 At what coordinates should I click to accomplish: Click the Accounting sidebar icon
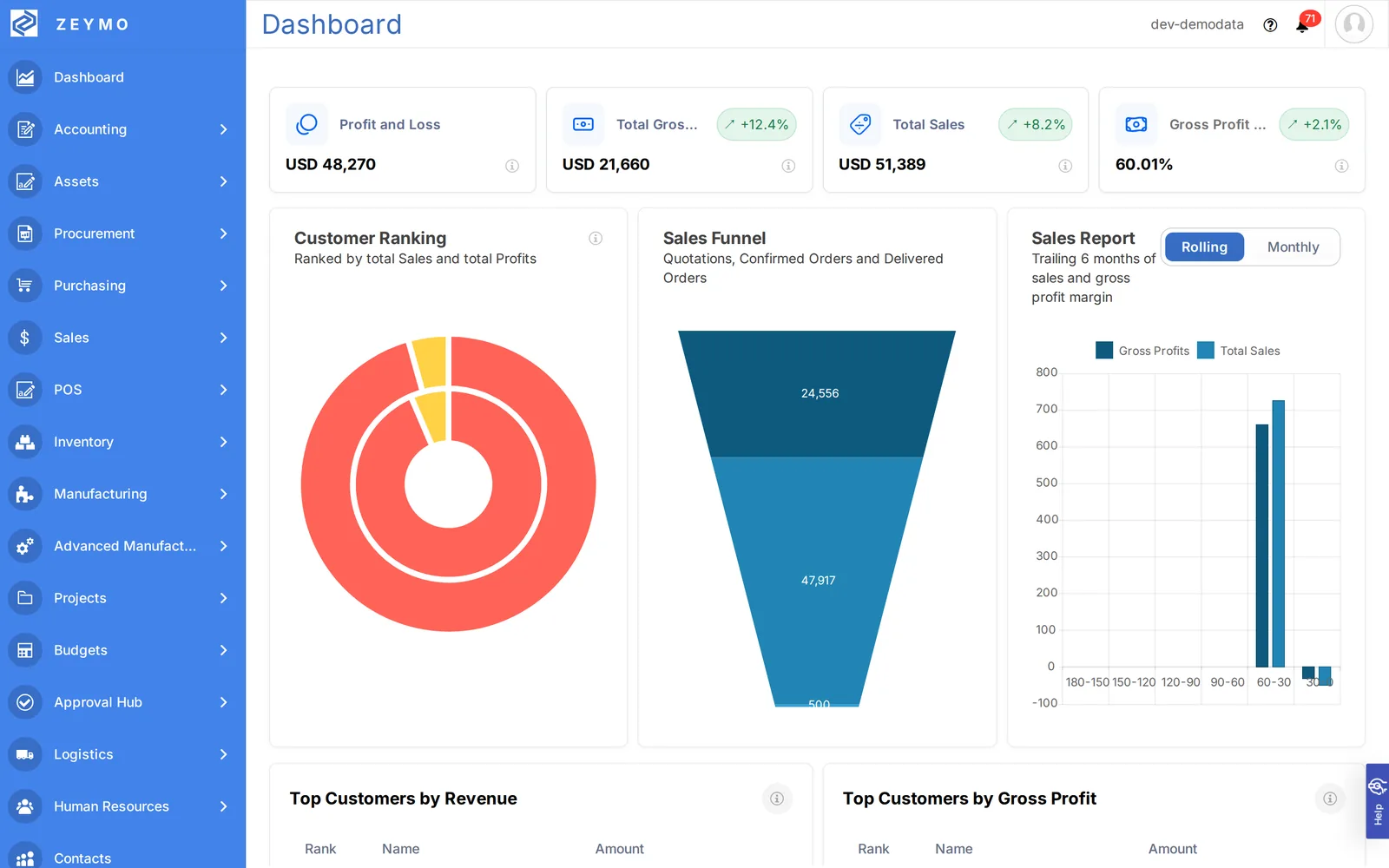pos(25,129)
